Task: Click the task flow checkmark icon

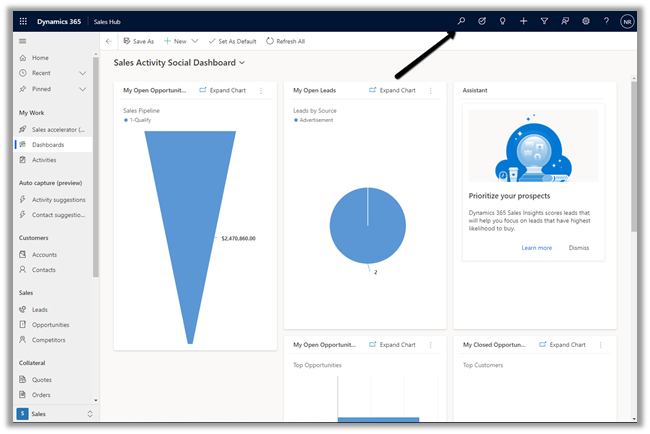Action: 482,20
